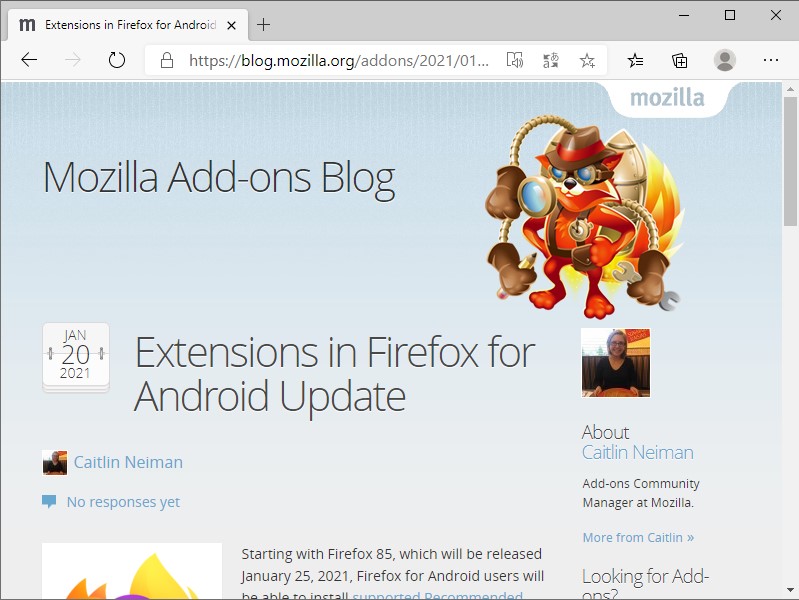Screen dimensions: 799x600
Task: Click the address bar URL field
Action: pos(339,60)
